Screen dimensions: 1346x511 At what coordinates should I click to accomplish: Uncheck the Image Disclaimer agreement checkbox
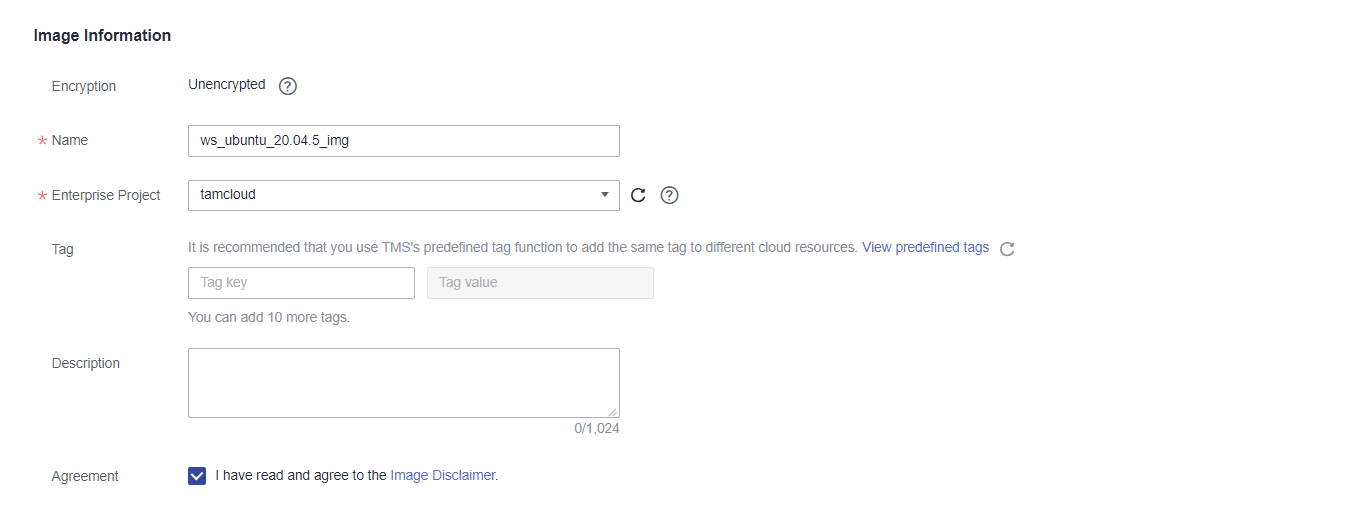click(197, 476)
